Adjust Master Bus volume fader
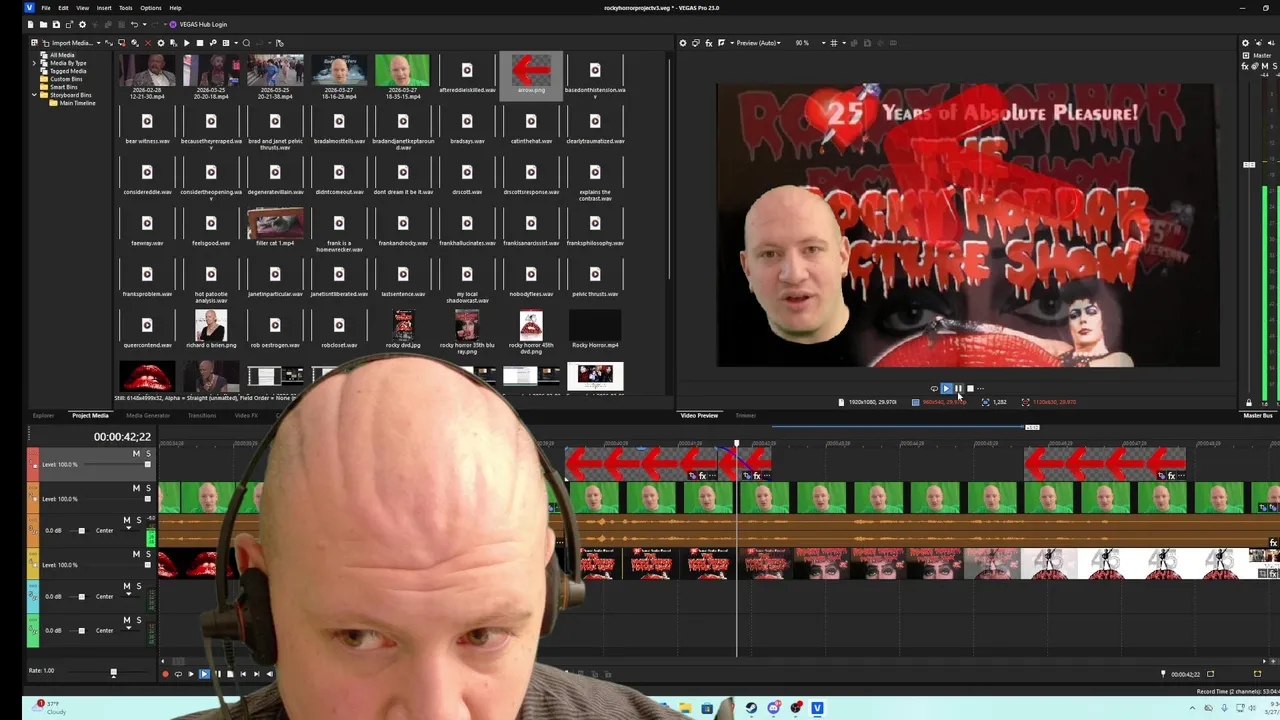1280x720 pixels. [1249, 164]
